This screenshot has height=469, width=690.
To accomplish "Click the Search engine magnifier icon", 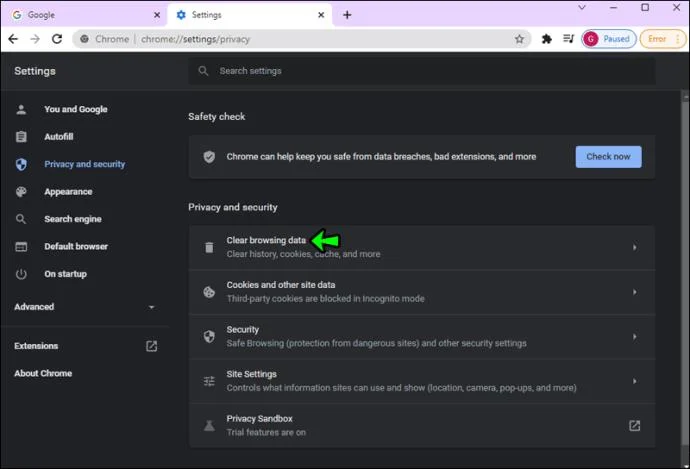I will click(21, 219).
